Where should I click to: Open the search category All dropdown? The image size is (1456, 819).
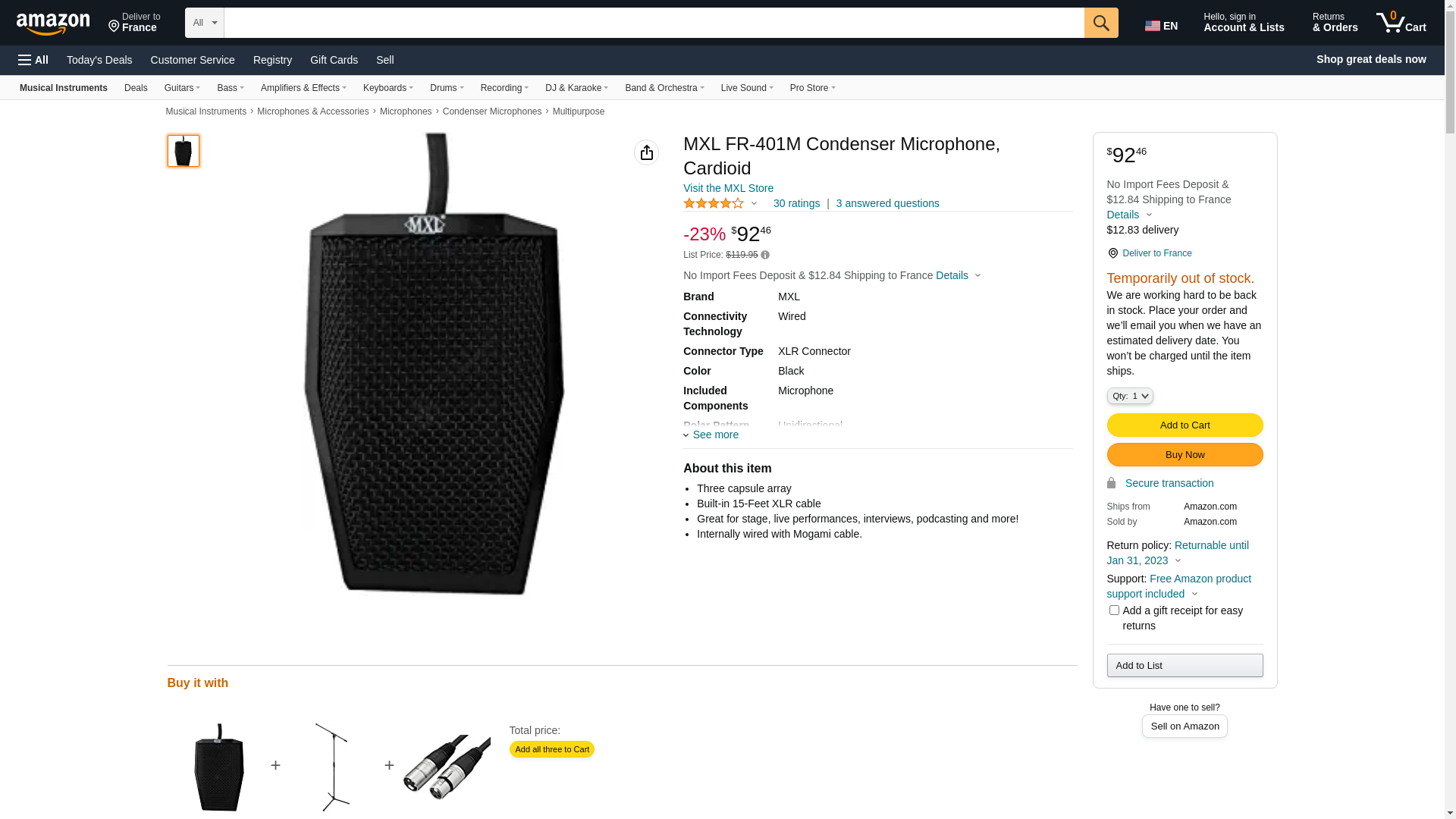pos(204,23)
